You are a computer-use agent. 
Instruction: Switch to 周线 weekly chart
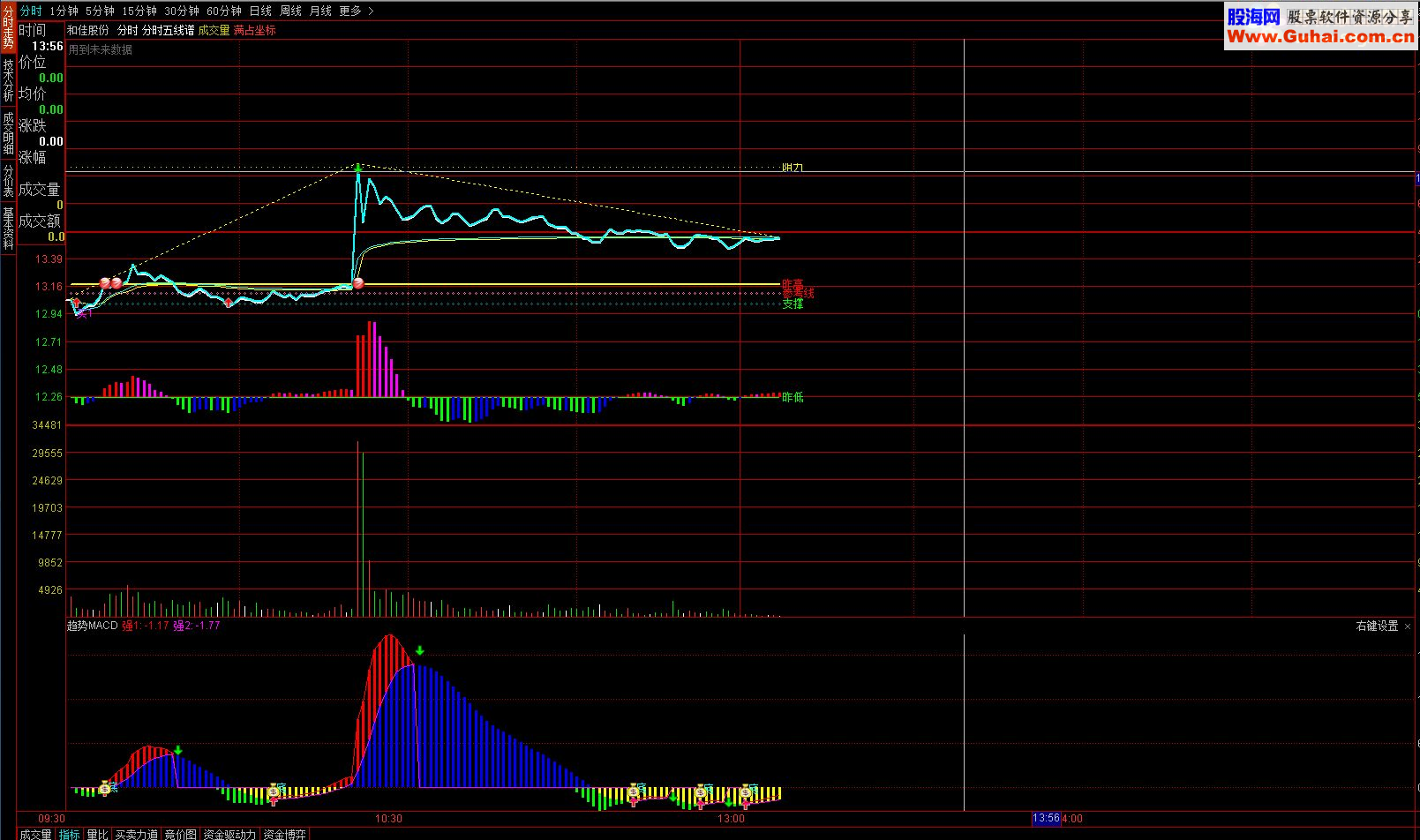coord(290,11)
